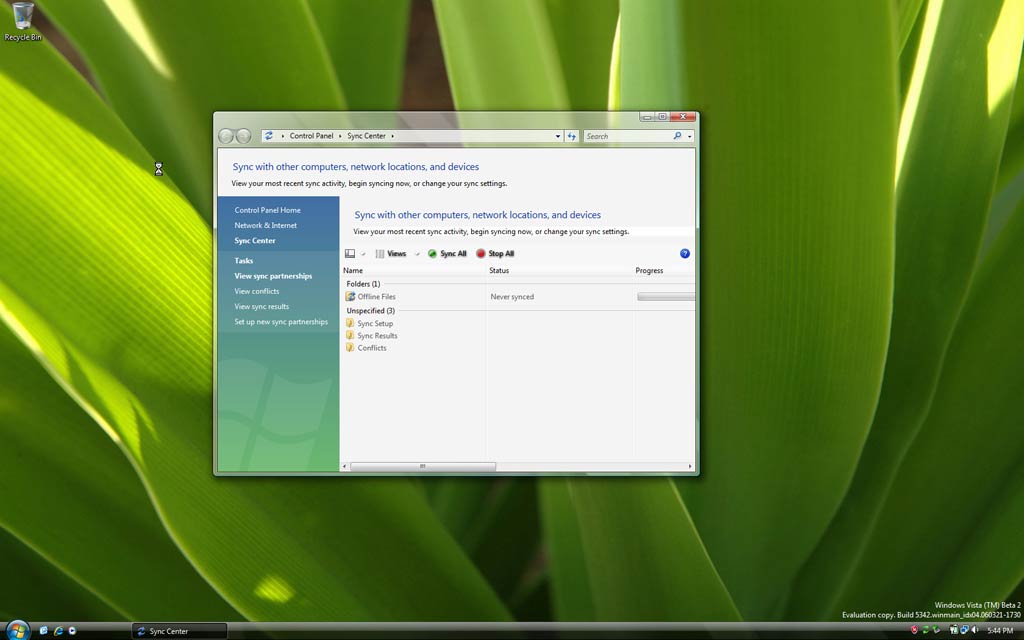Click in the Search input box

coord(626,136)
